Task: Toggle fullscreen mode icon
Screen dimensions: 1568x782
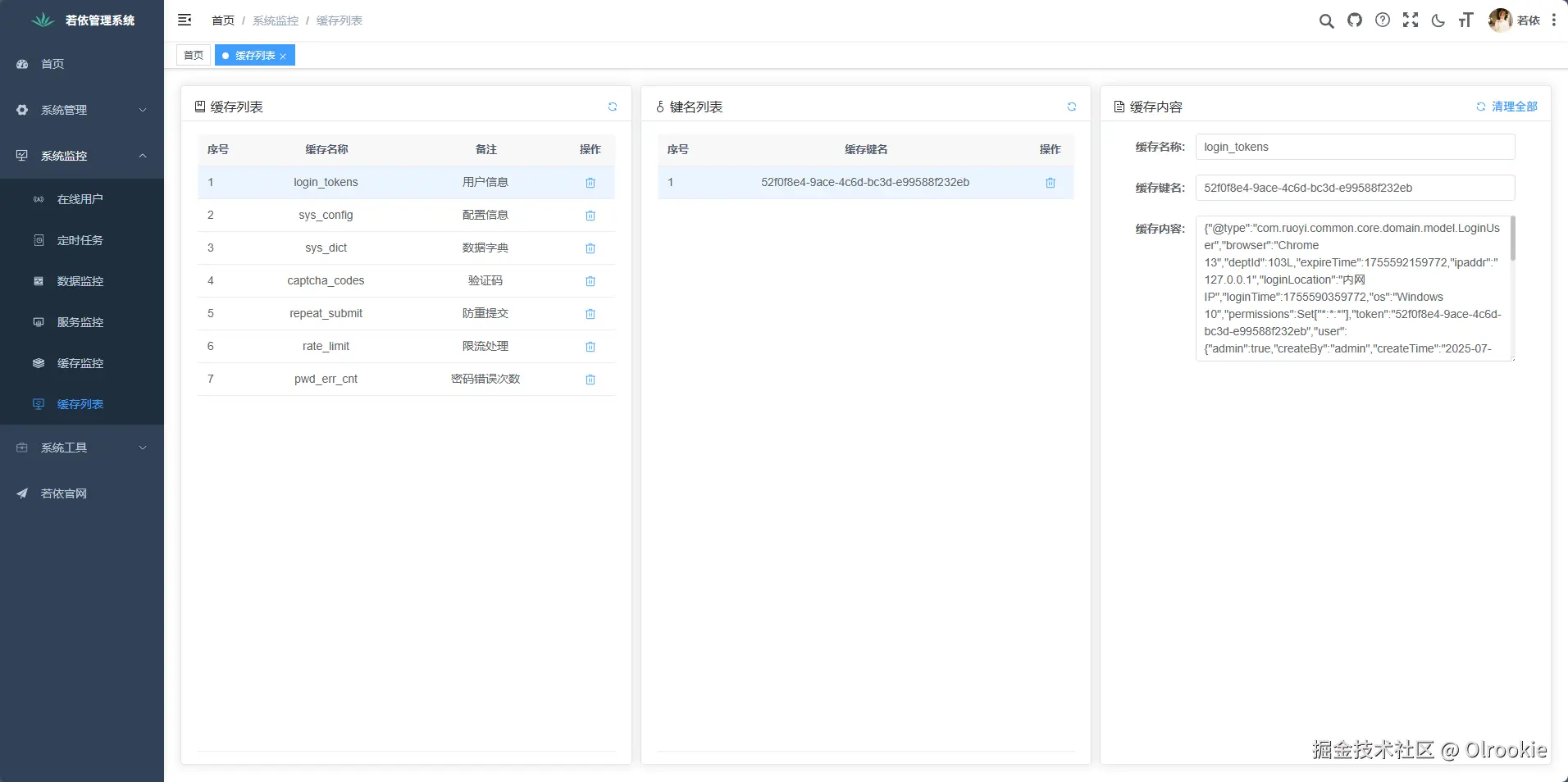Action: [1411, 20]
